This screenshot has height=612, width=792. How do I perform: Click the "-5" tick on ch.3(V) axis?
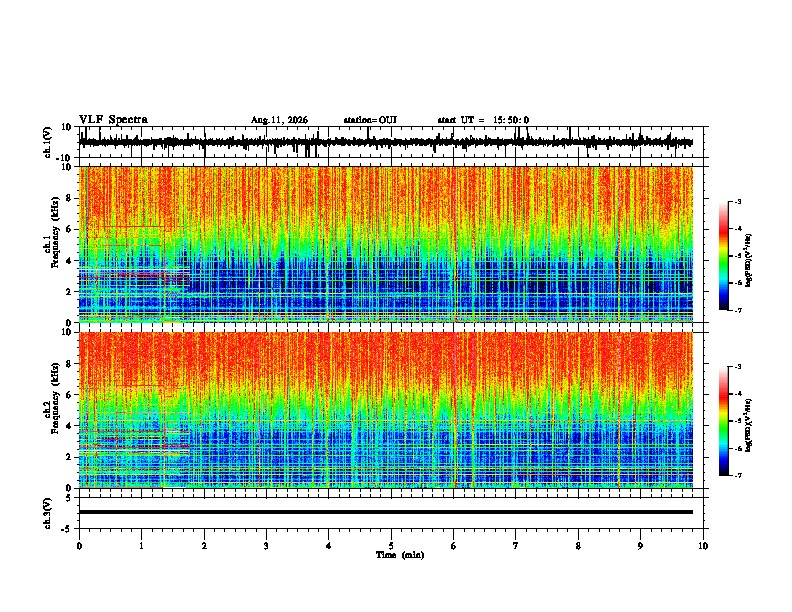(67, 529)
